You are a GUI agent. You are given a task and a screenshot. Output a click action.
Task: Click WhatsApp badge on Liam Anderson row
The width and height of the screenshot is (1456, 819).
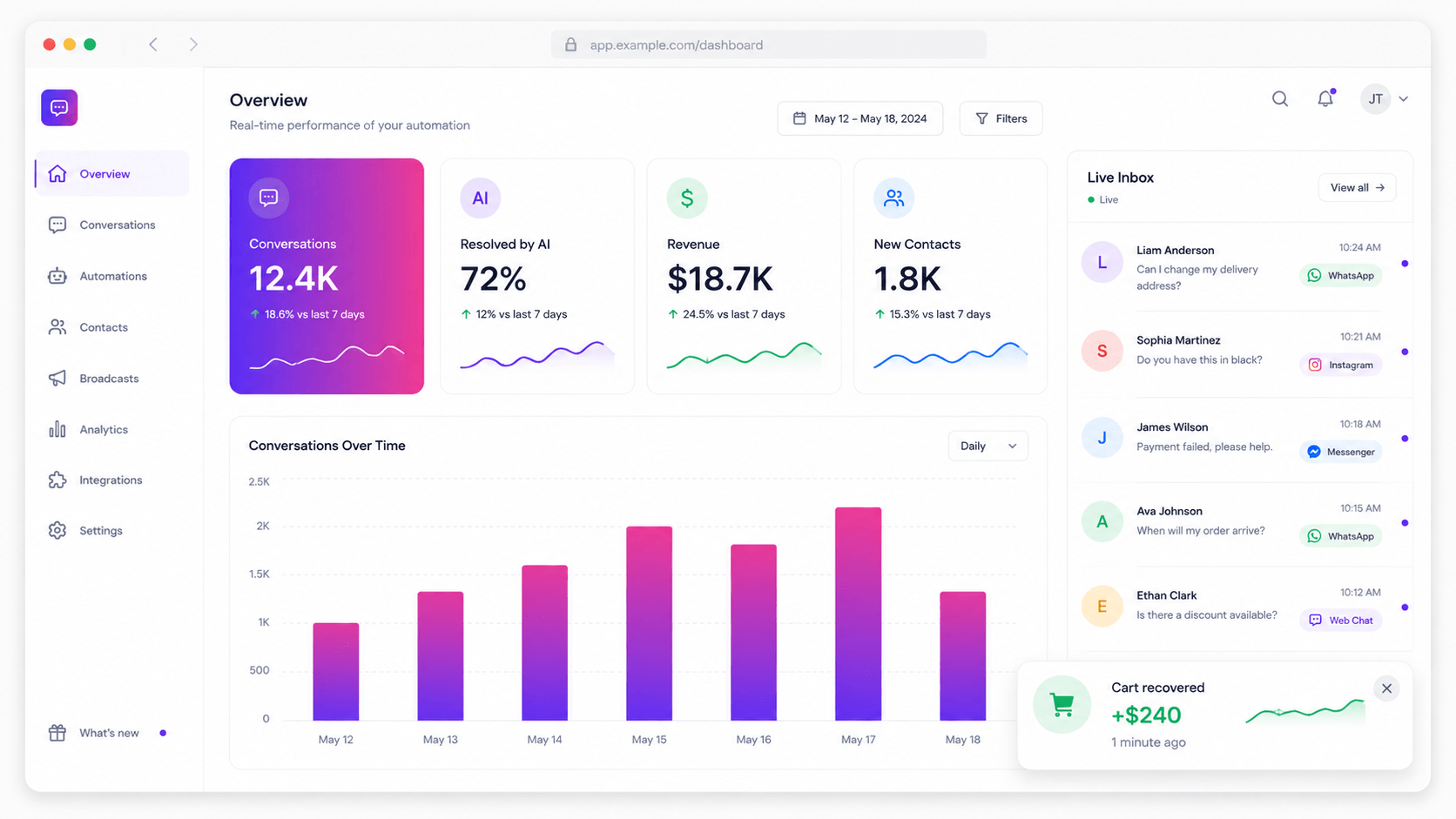coord(1341,275)
